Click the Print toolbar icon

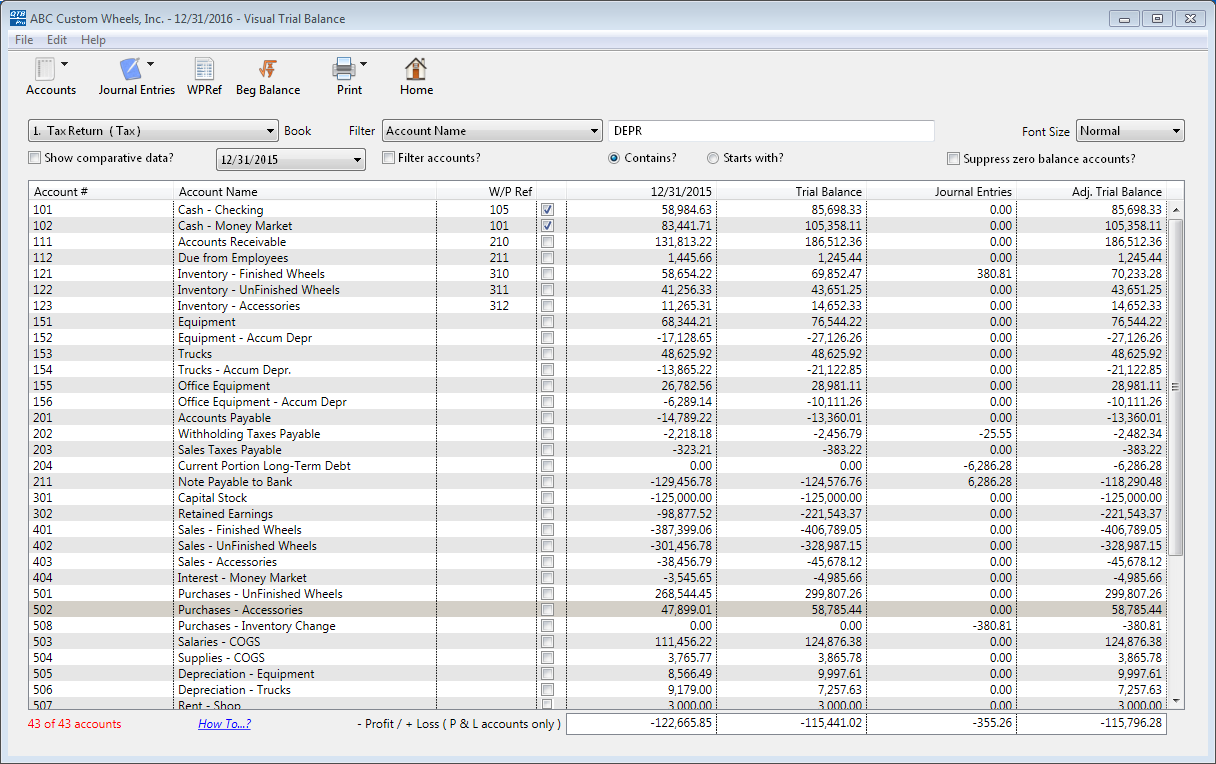click(x=344, y=69)
